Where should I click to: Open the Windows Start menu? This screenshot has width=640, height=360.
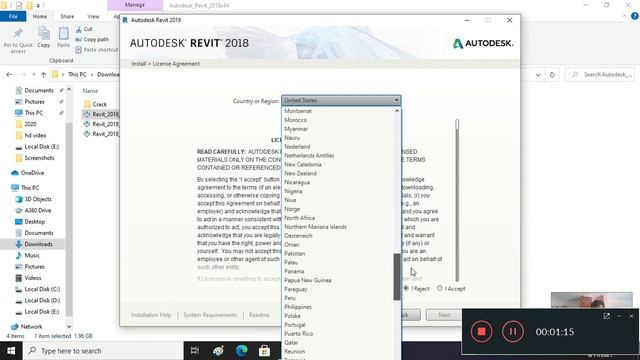(x=11, y=351)
